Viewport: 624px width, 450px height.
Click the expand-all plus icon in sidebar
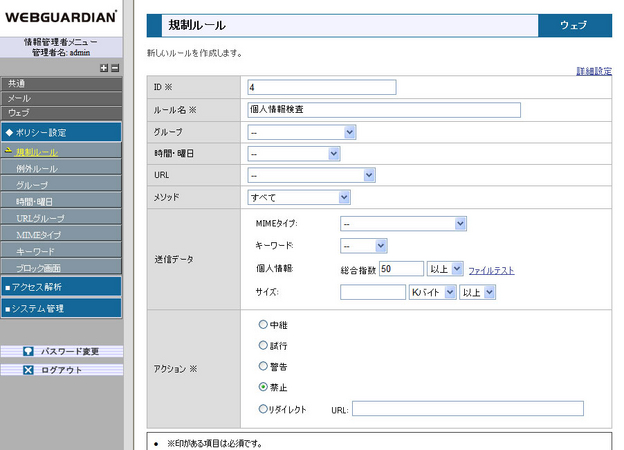pos(104,68)
